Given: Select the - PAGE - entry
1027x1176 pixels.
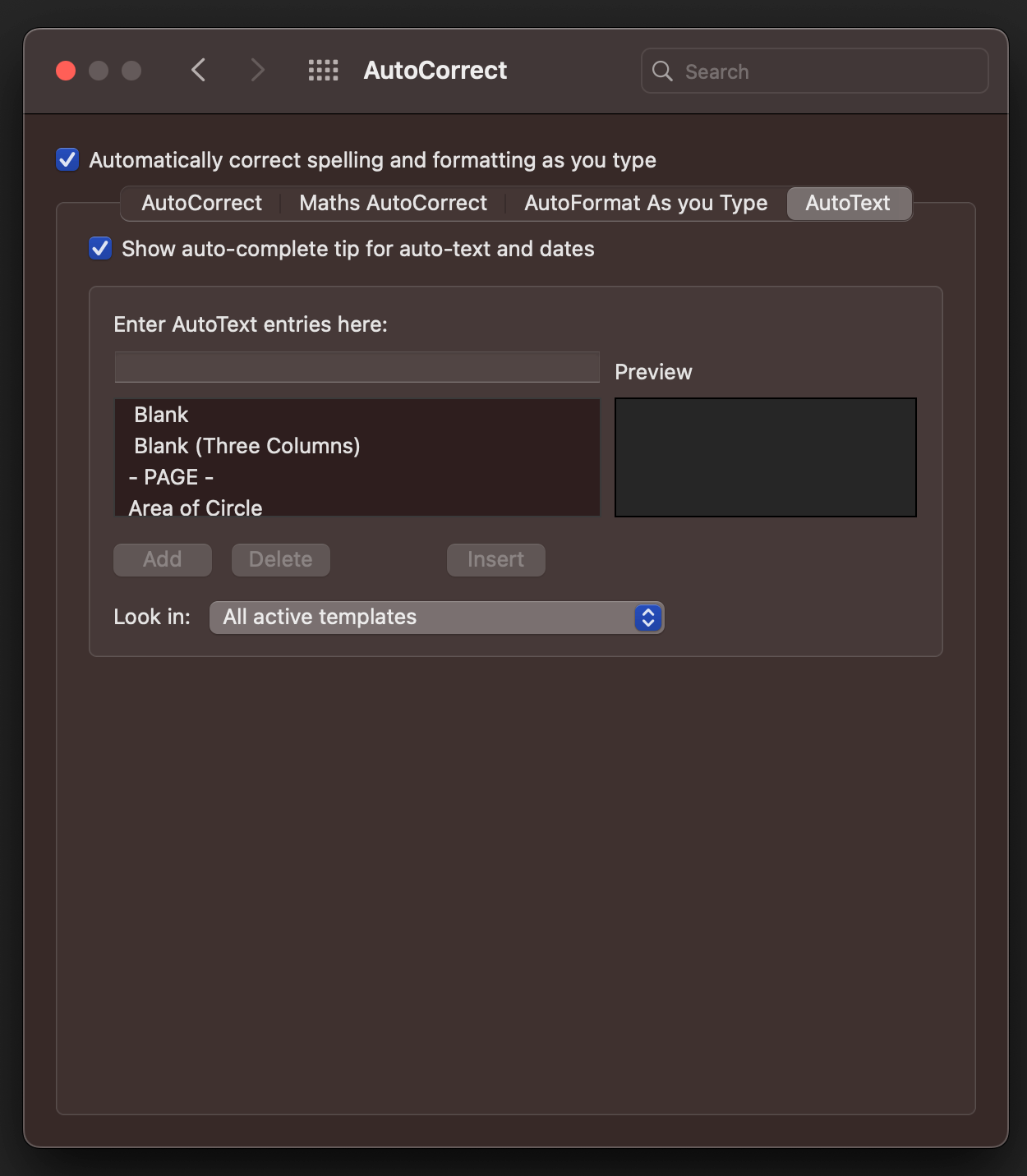Looking at the screenshot, I should (357, 477).
